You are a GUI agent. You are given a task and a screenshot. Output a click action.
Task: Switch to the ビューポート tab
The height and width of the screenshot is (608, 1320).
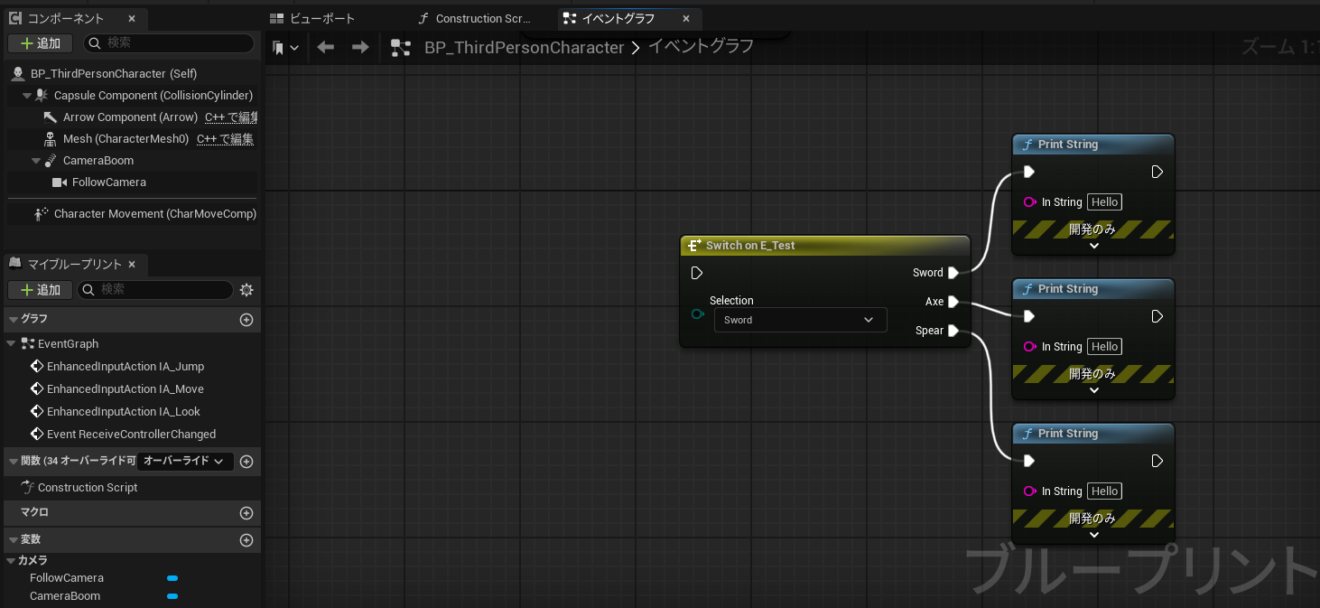coord(322,17)
